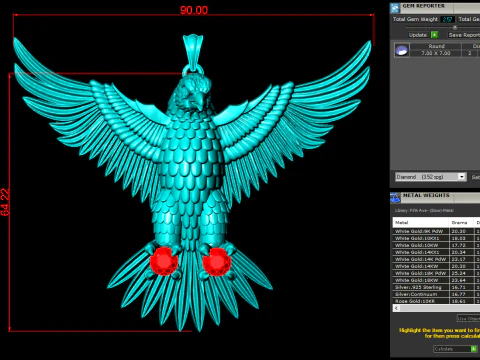Click the Library: Fifth Ave metal label
Viewport: 480px width, 360px height.
tap(424, 210)
